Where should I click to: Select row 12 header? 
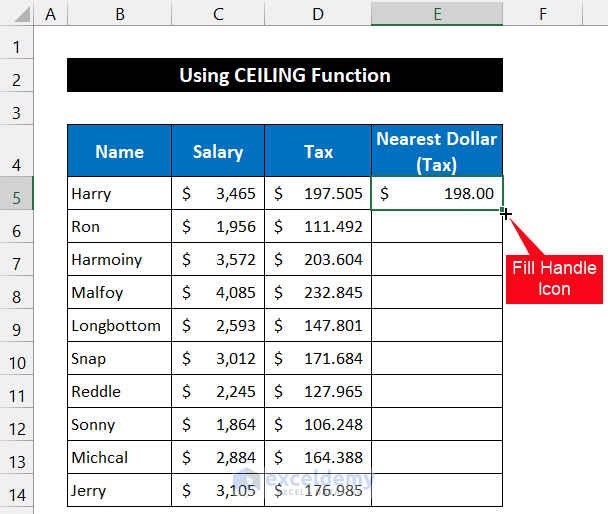[17, 424]
